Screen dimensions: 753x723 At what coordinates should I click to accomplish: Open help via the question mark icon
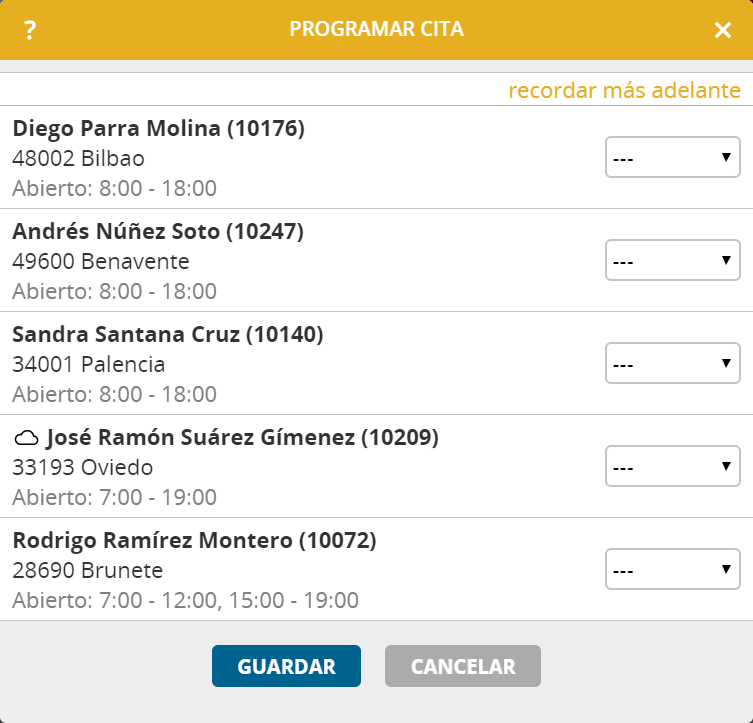(30, 30)
